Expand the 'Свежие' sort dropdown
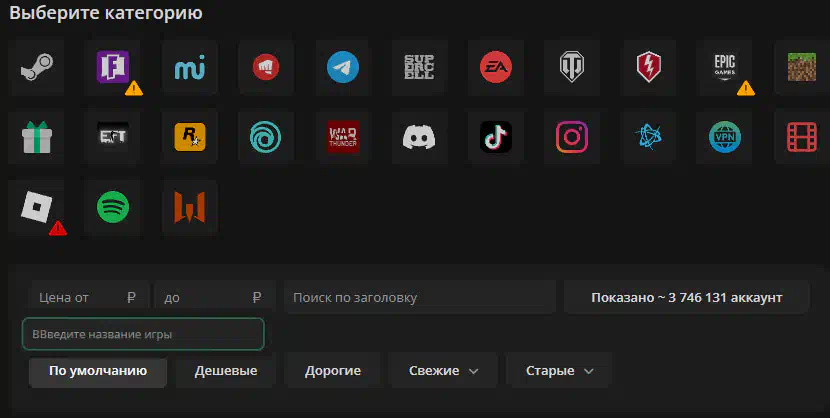The height and width of the screenshot is (418, 830). coord(443,370)
